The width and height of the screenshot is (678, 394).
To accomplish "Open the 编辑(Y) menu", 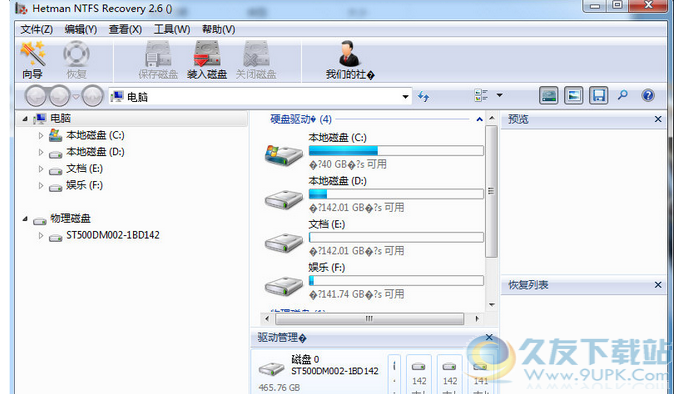I will [81, 29].
